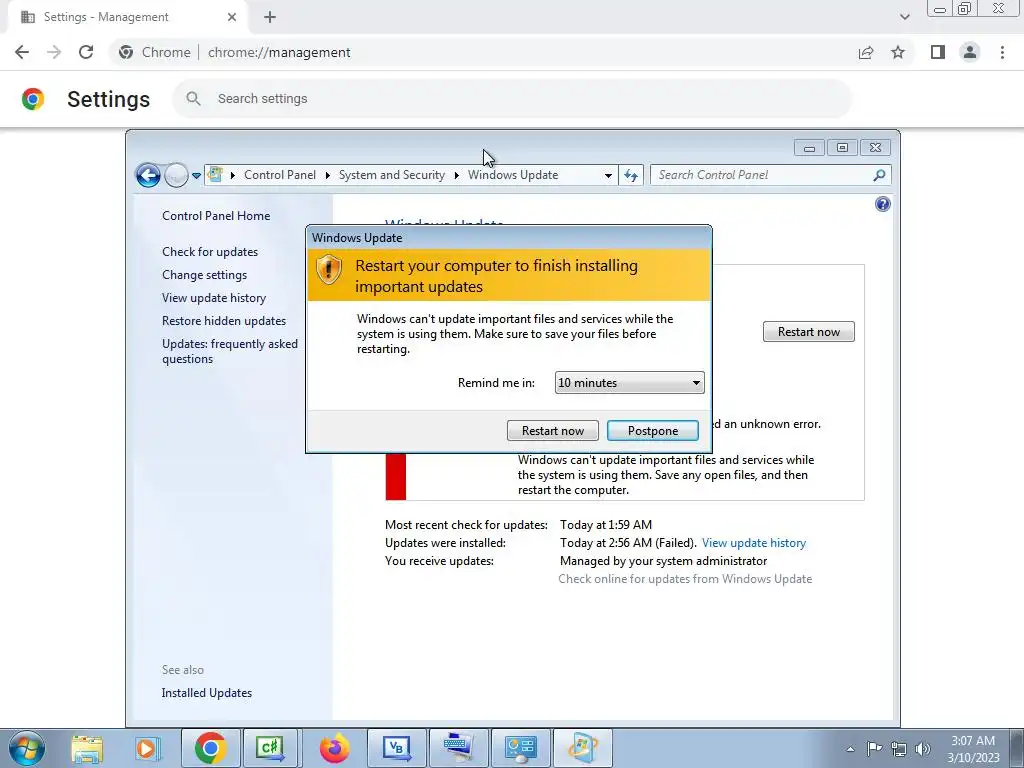This screenshot has width=1024, height=768.
Task: Switch to Chrome taskbar icon
Action: 210,748
